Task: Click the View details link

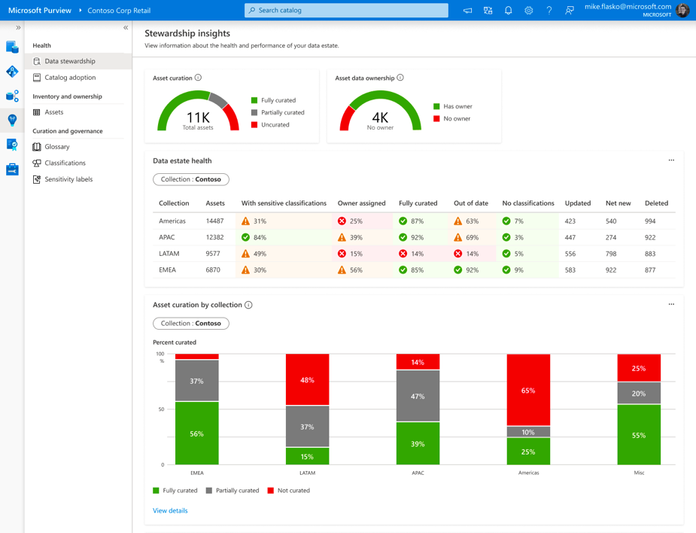Action: click(169, 510)
